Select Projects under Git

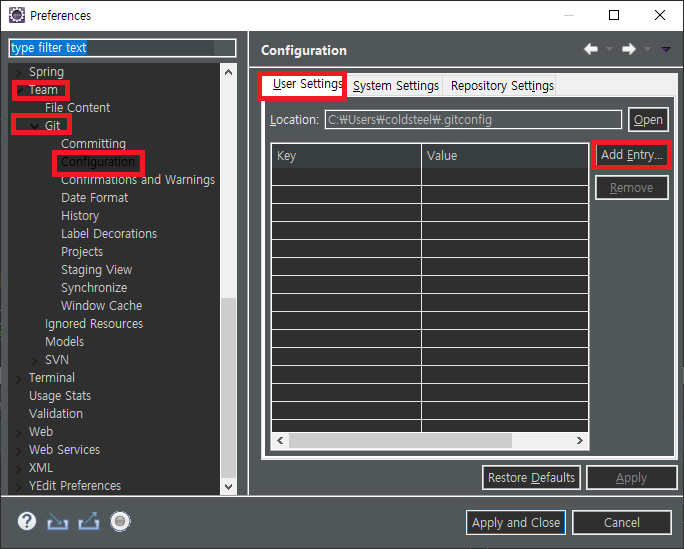[x=82, y=252]
